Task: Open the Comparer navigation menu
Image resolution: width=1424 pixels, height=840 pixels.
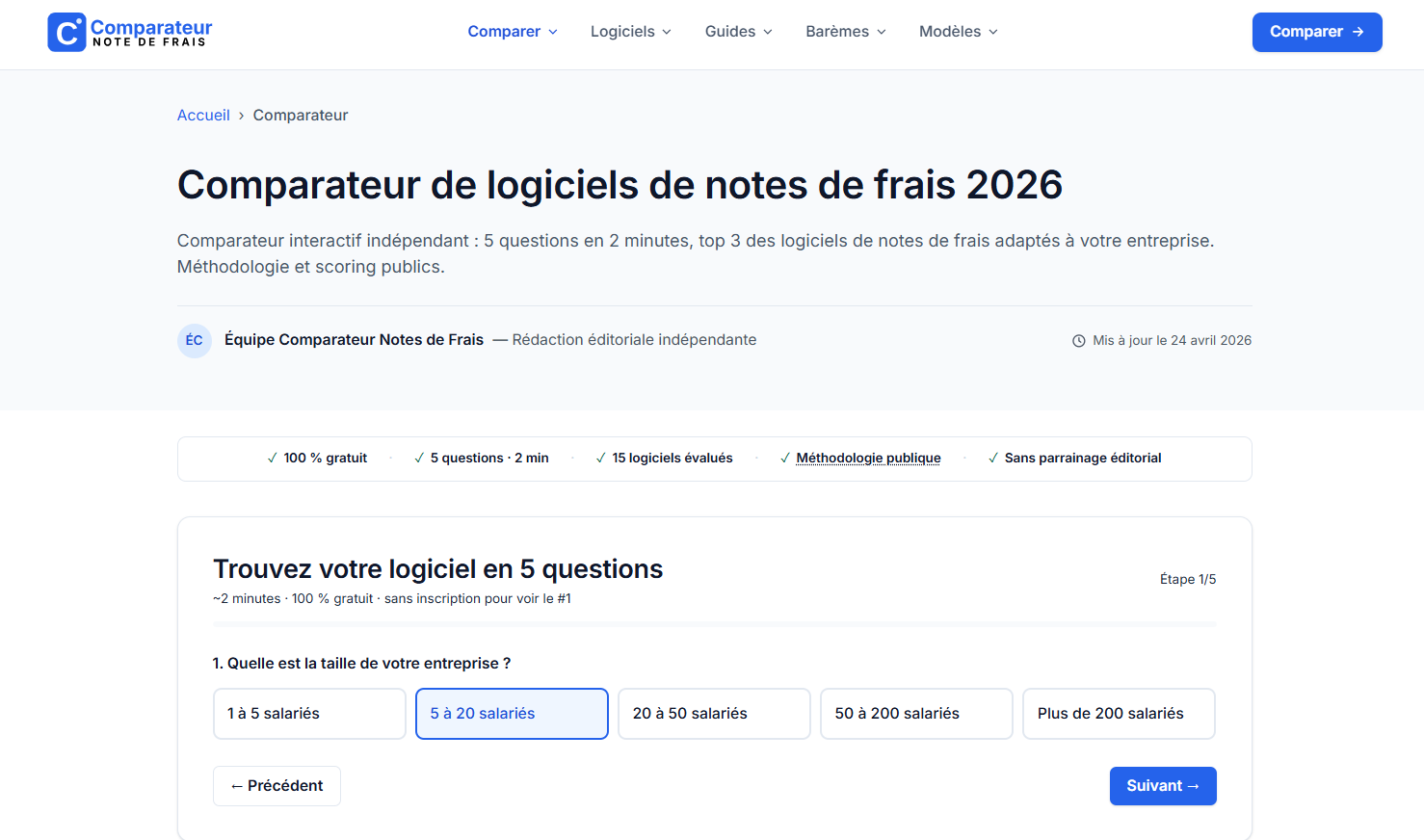Action: 513,32
